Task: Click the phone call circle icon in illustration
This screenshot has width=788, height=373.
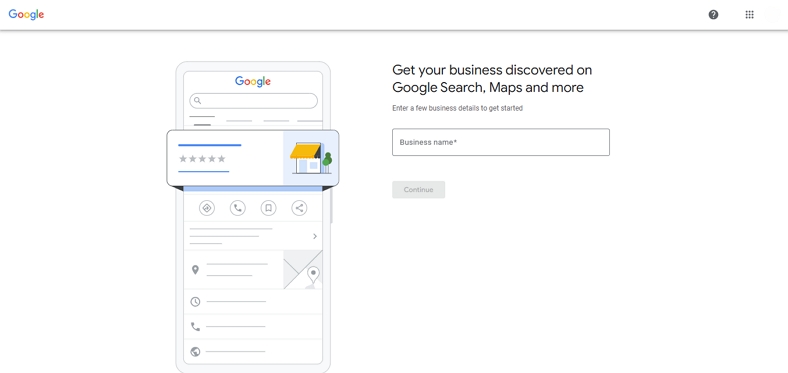Action: (x=238, y=208)
